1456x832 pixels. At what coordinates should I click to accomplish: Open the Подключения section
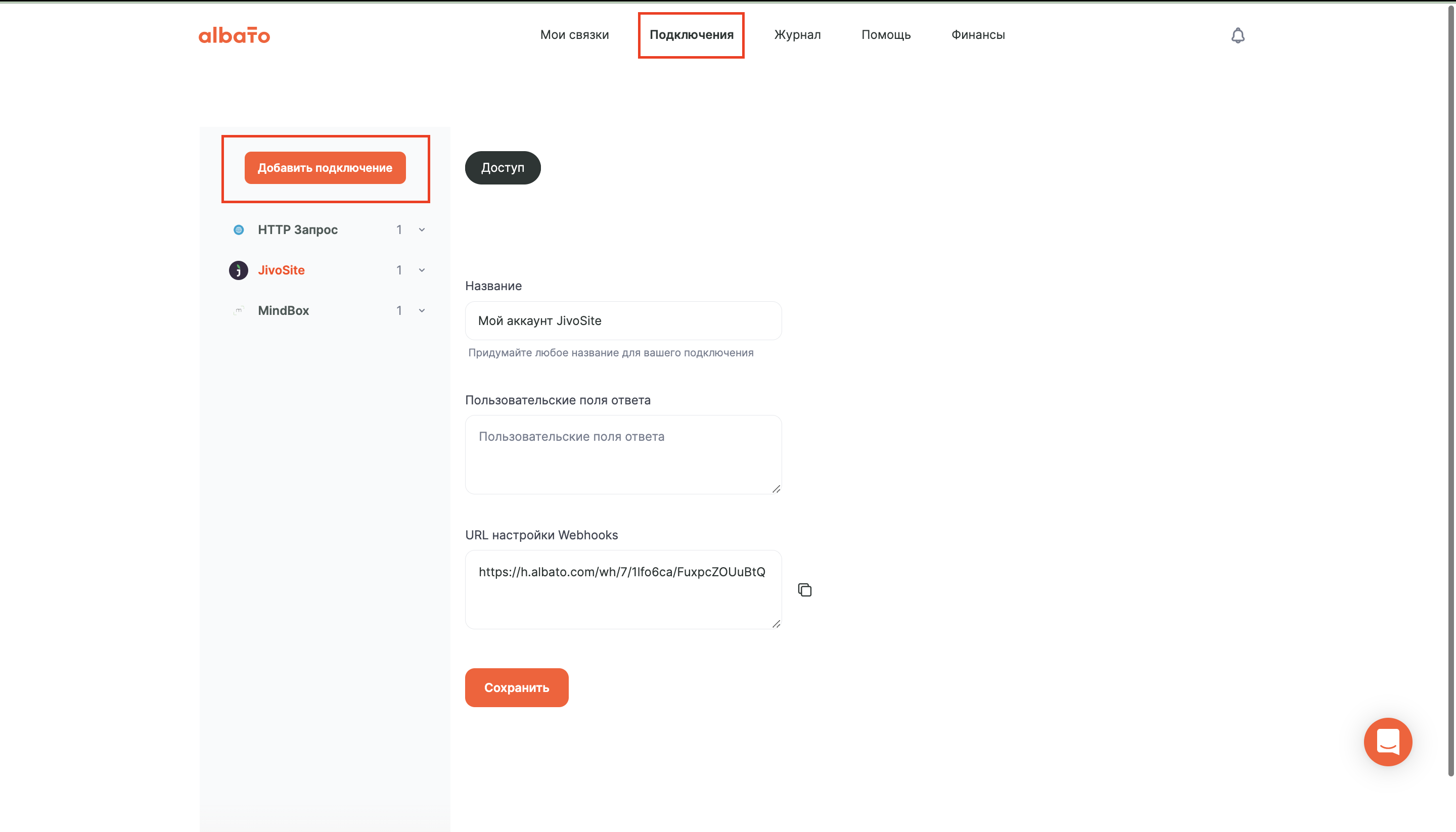(692, 35)
